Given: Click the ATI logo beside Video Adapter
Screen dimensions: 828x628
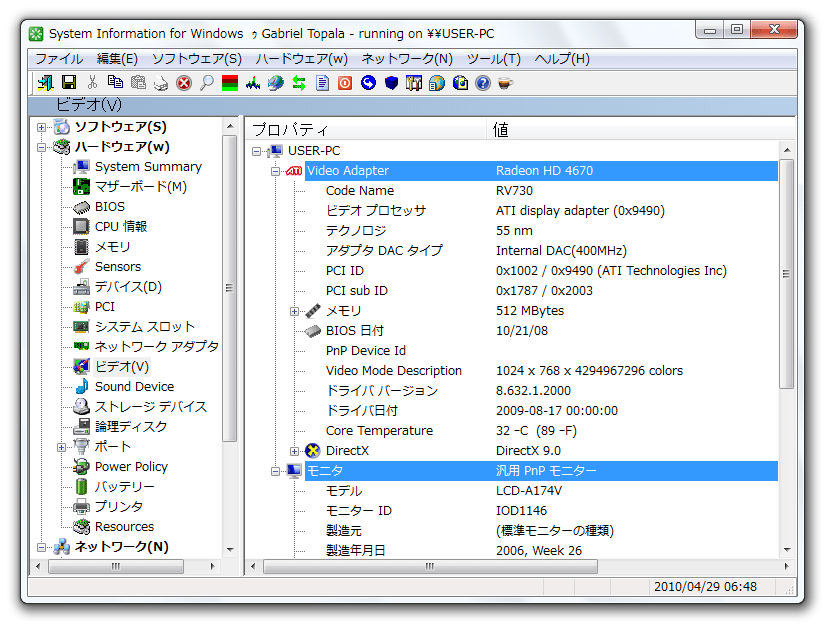Looking at the screenshot, I should 294,171.
